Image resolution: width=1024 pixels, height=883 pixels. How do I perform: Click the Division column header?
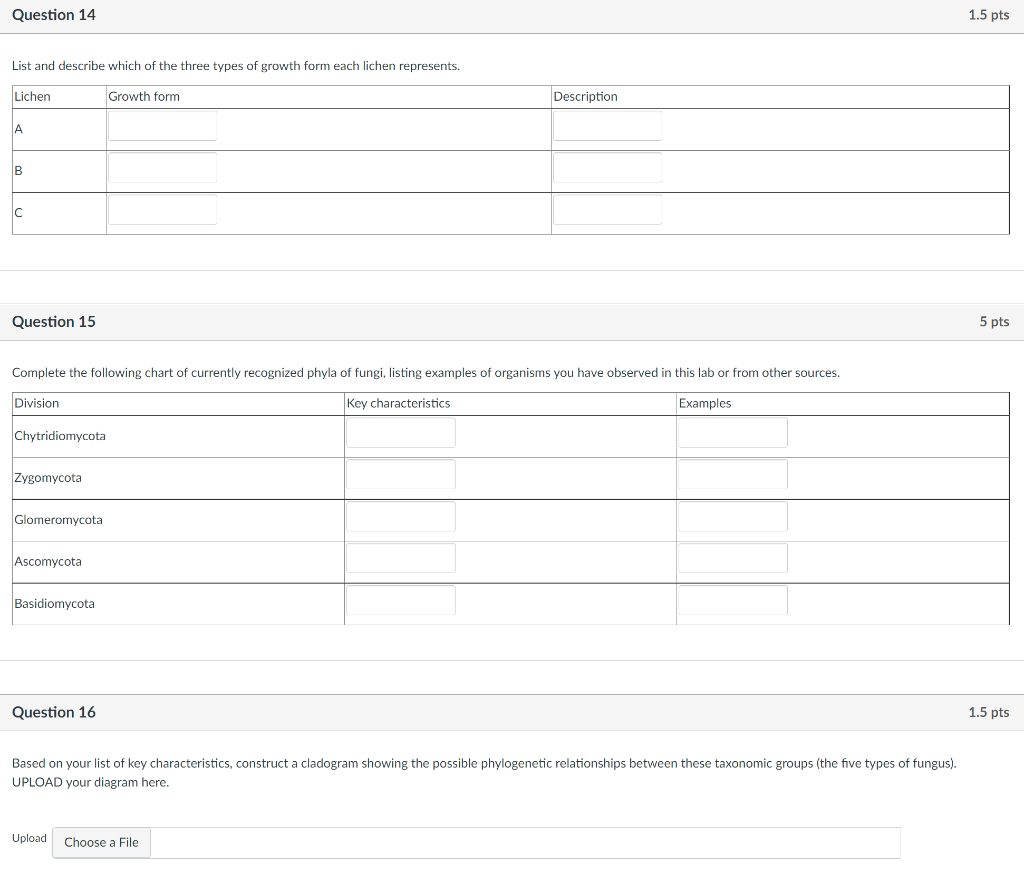click(178, 404)
